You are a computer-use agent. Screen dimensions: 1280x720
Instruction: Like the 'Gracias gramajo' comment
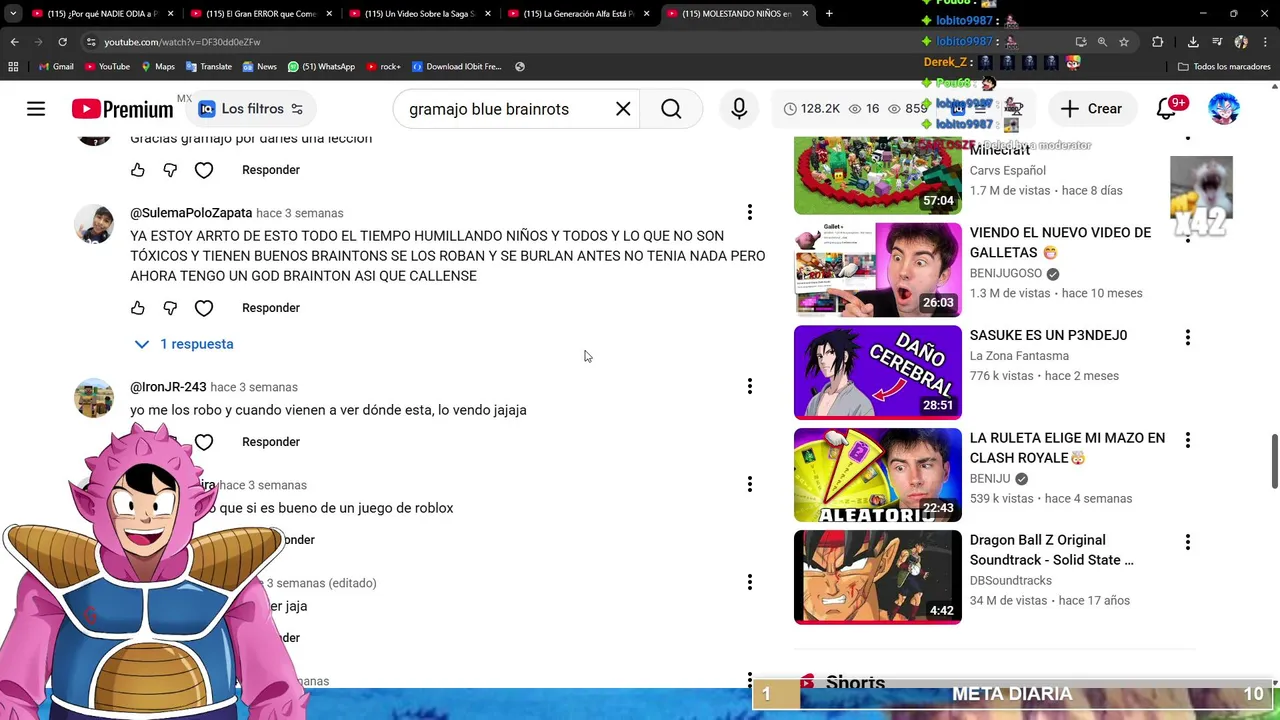coord(138,170)
